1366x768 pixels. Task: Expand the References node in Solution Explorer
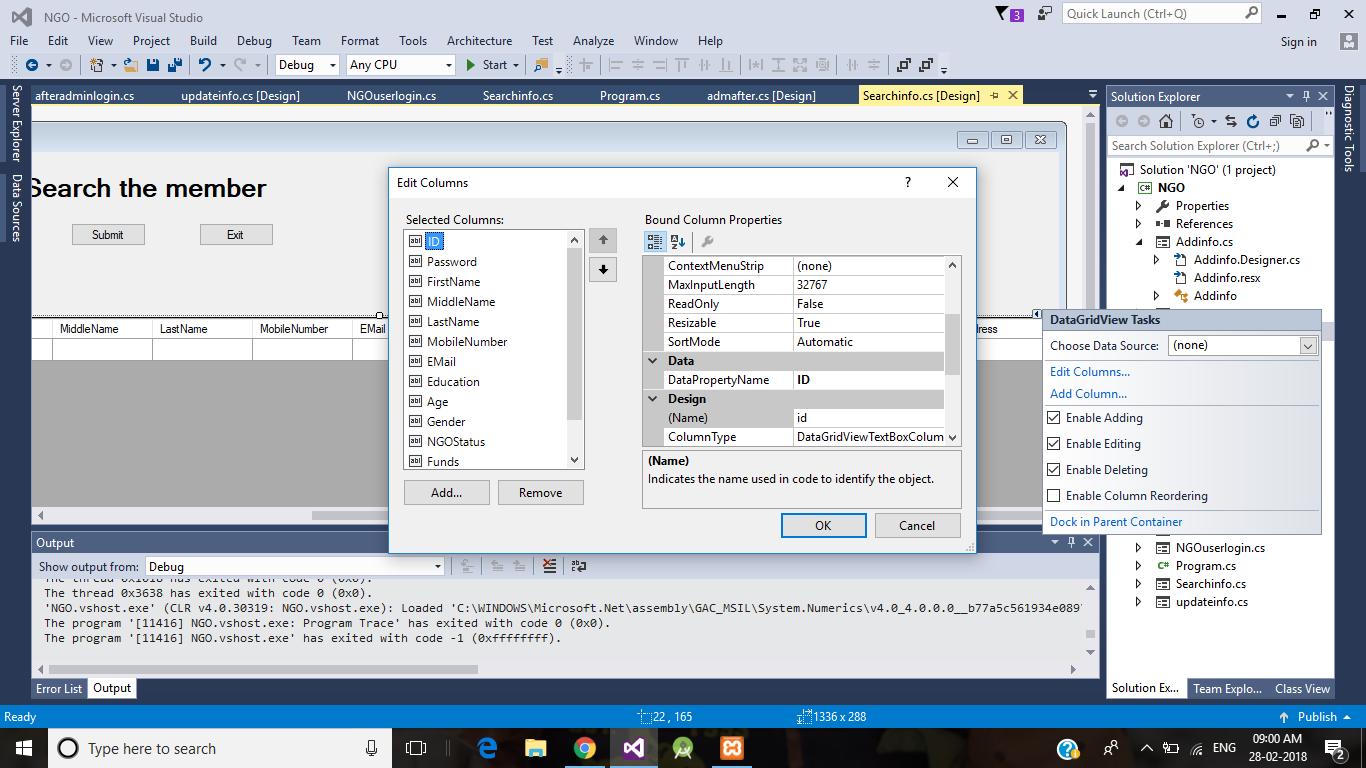(1138, 224)
